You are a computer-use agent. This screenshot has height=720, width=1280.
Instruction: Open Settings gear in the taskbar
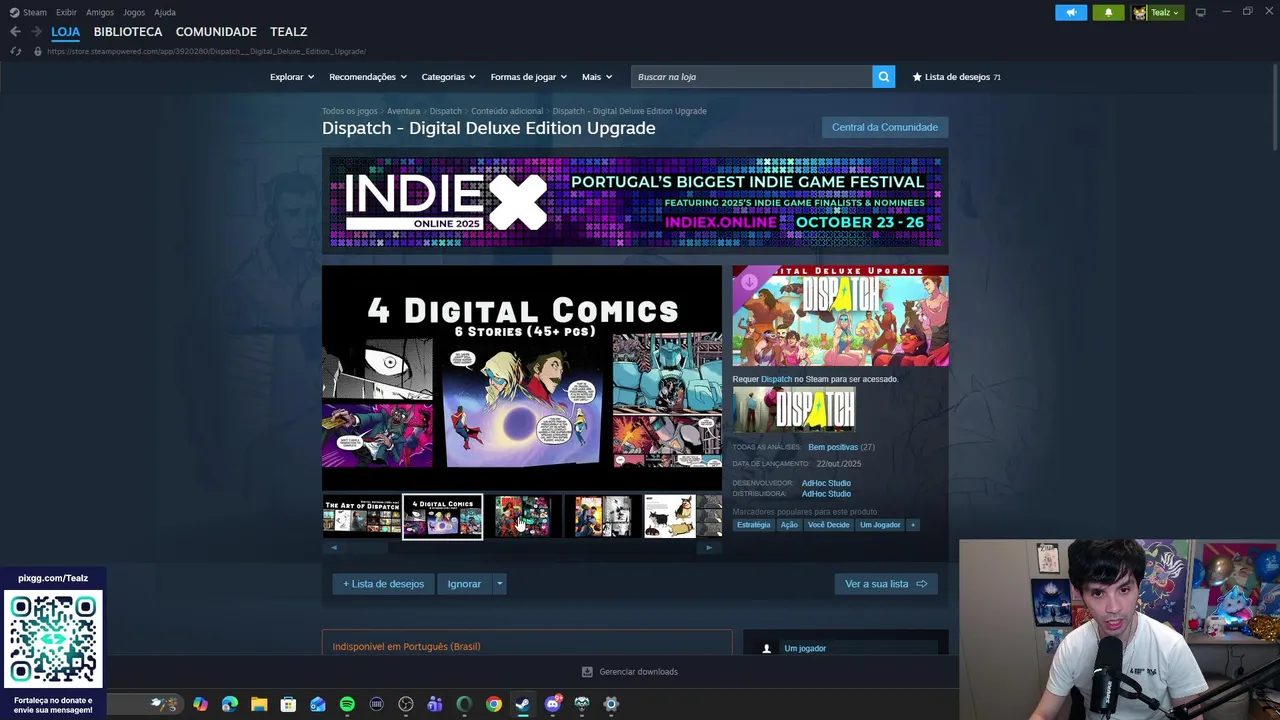click(x=611, y=704)
